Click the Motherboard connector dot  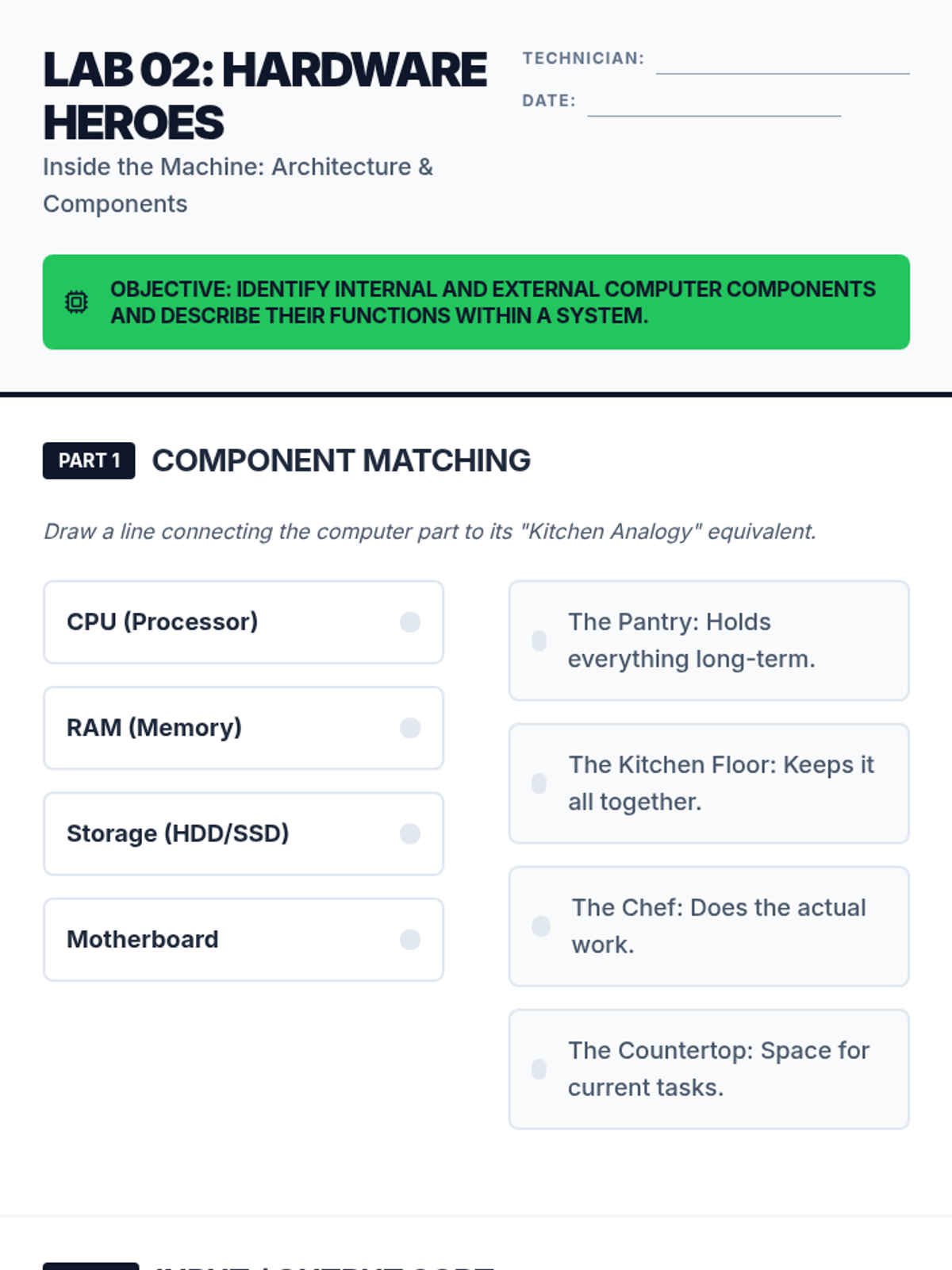410,940
